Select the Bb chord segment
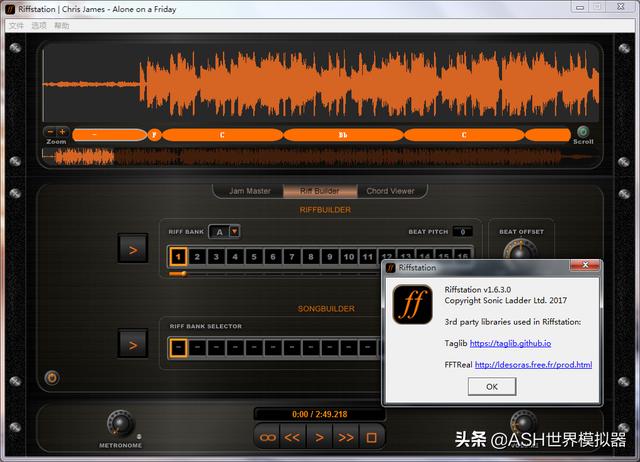The height and width of the screenshot is (462, 640). click(x=343, y=135)
